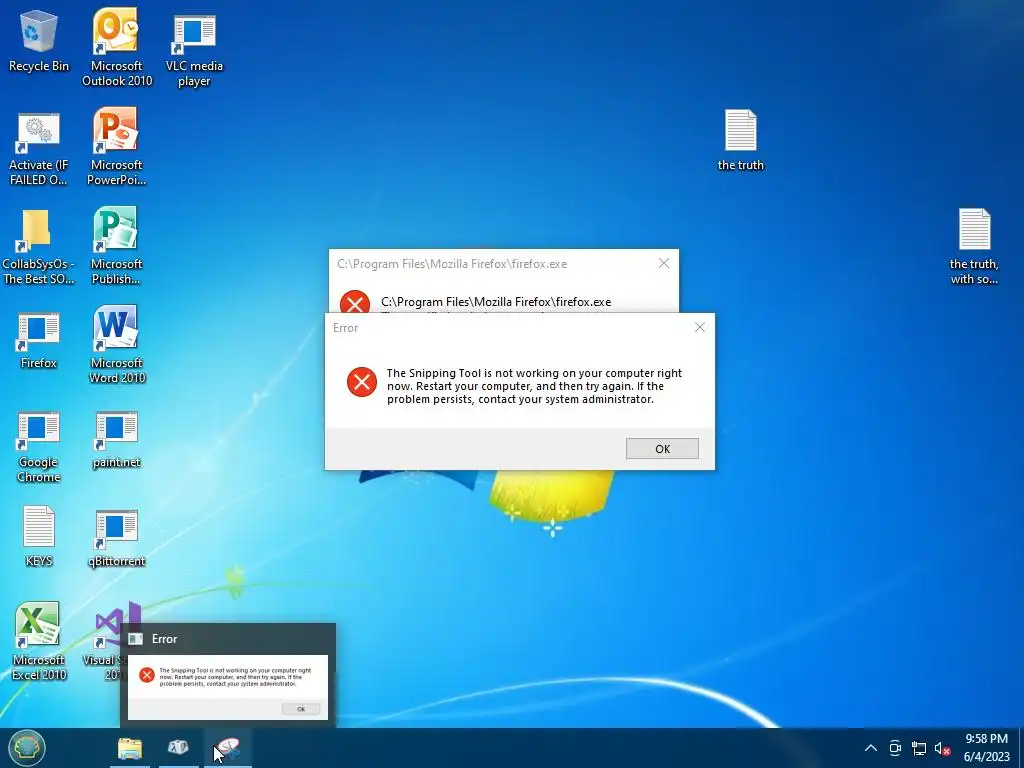Click the Start orb button

coord(27,748)
